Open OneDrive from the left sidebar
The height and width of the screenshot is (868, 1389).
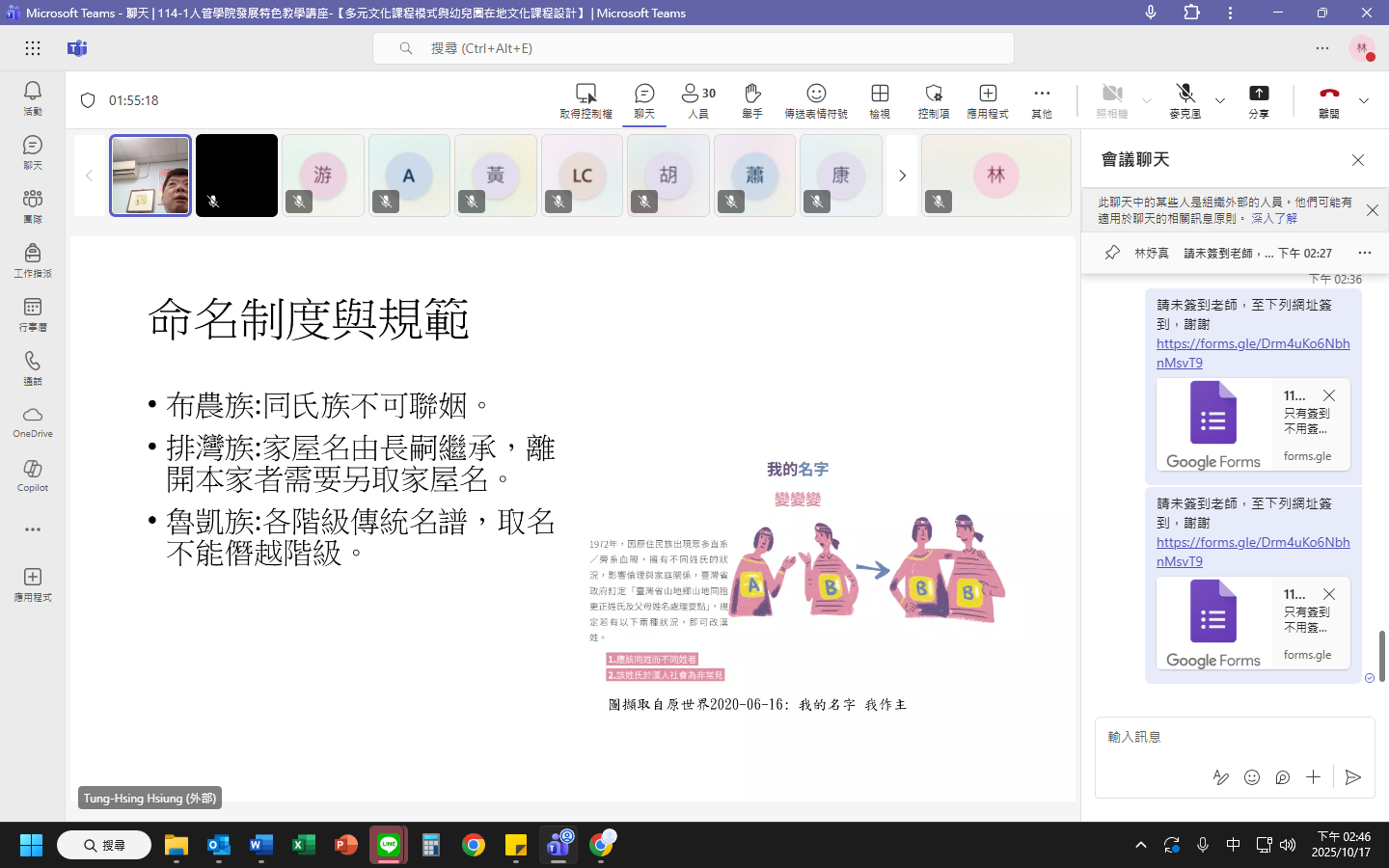pyautogui.click(x=33, y=421)
